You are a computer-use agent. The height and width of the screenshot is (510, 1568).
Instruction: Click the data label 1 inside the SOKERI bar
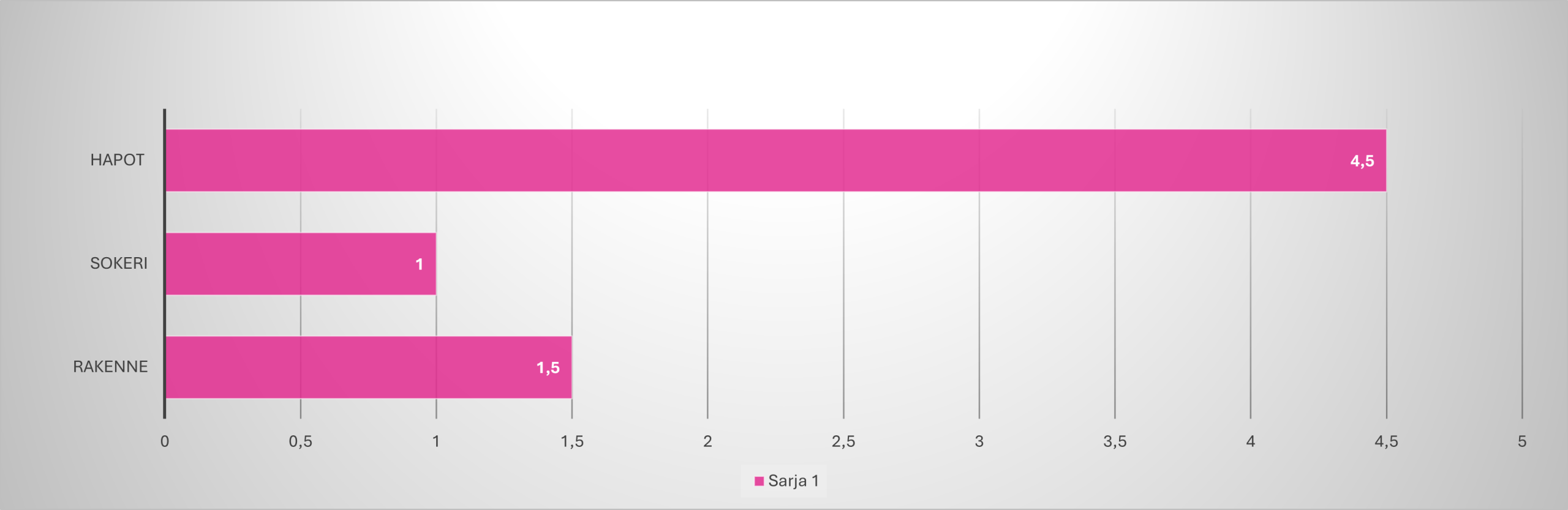(x=419, y=264)
